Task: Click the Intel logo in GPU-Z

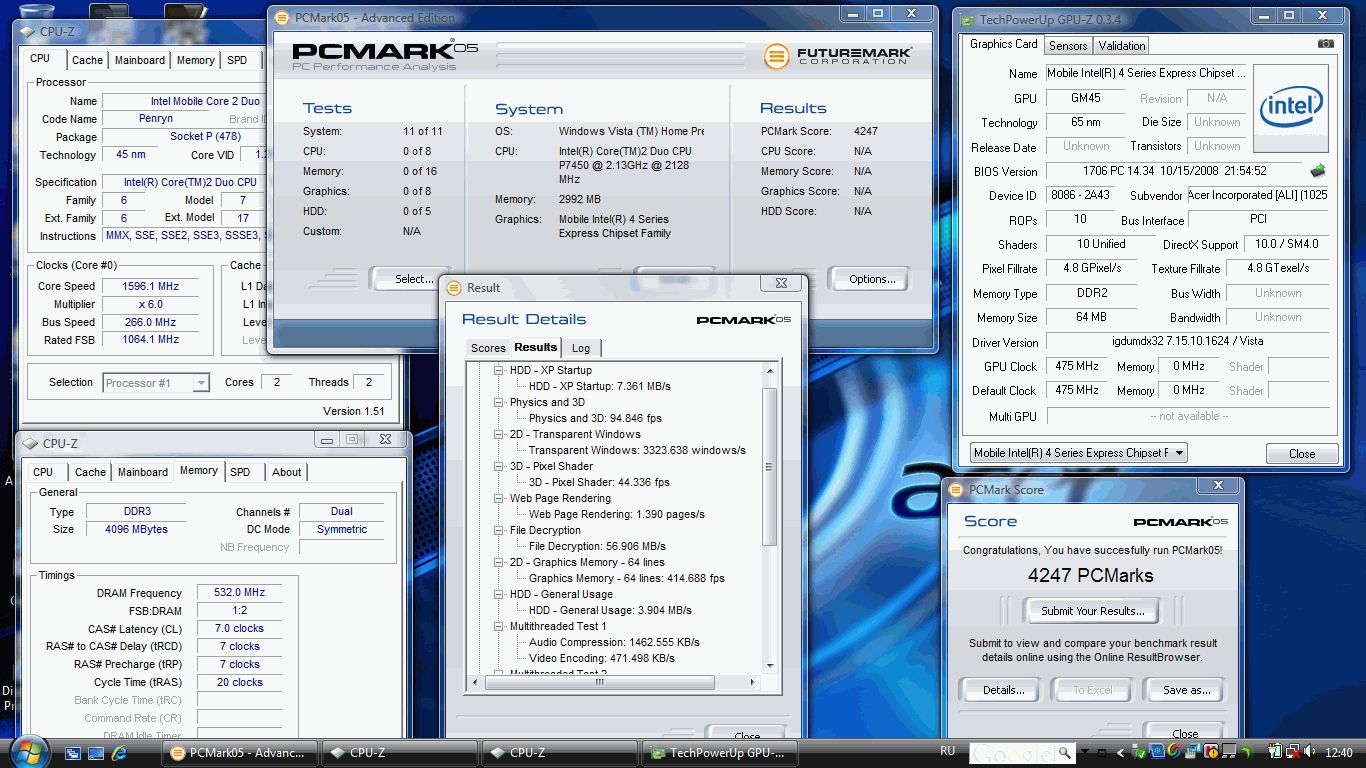Action: (1291, 108)
